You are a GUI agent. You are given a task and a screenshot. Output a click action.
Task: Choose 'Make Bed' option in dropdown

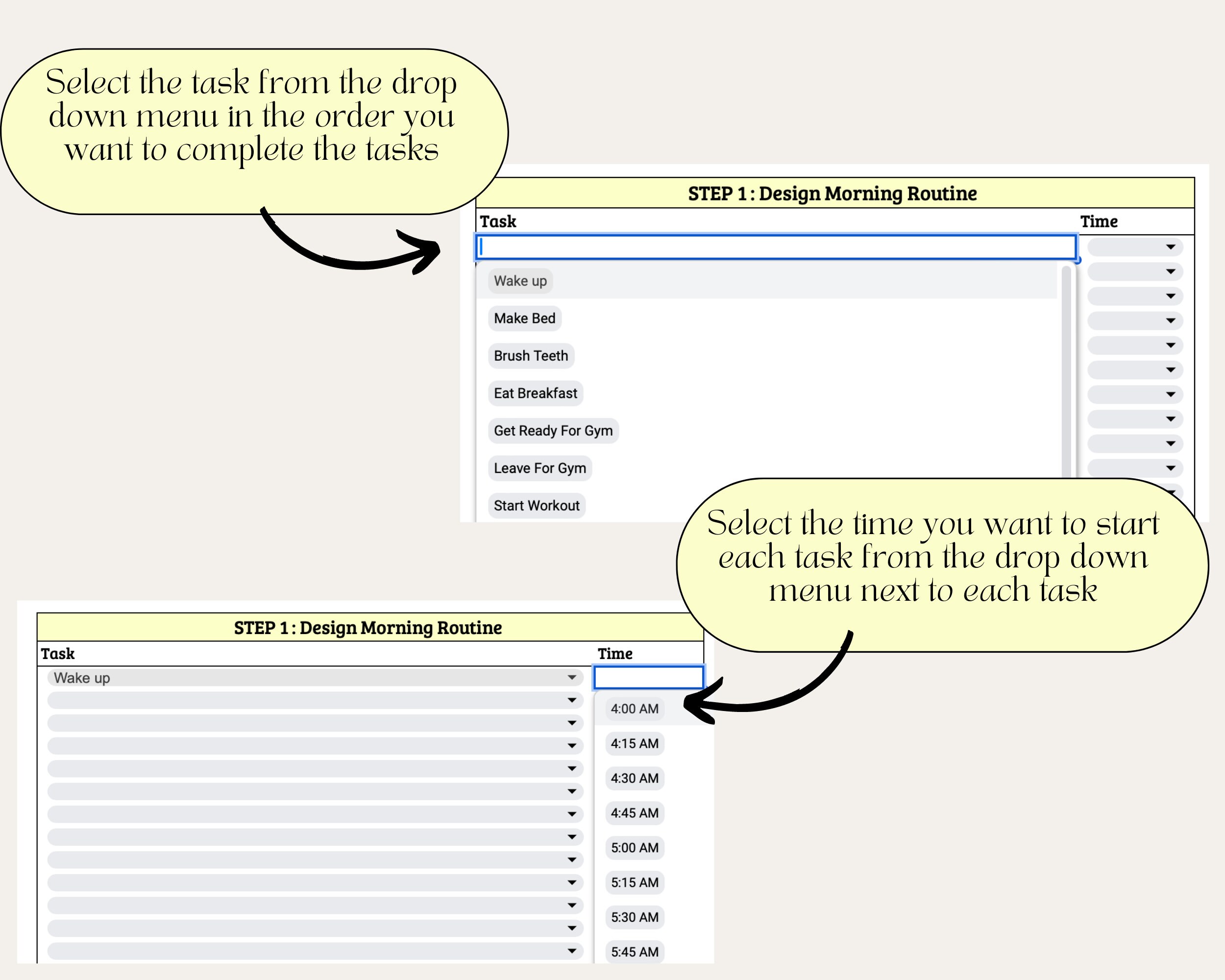pyautogui.click(x=524, y=318)
